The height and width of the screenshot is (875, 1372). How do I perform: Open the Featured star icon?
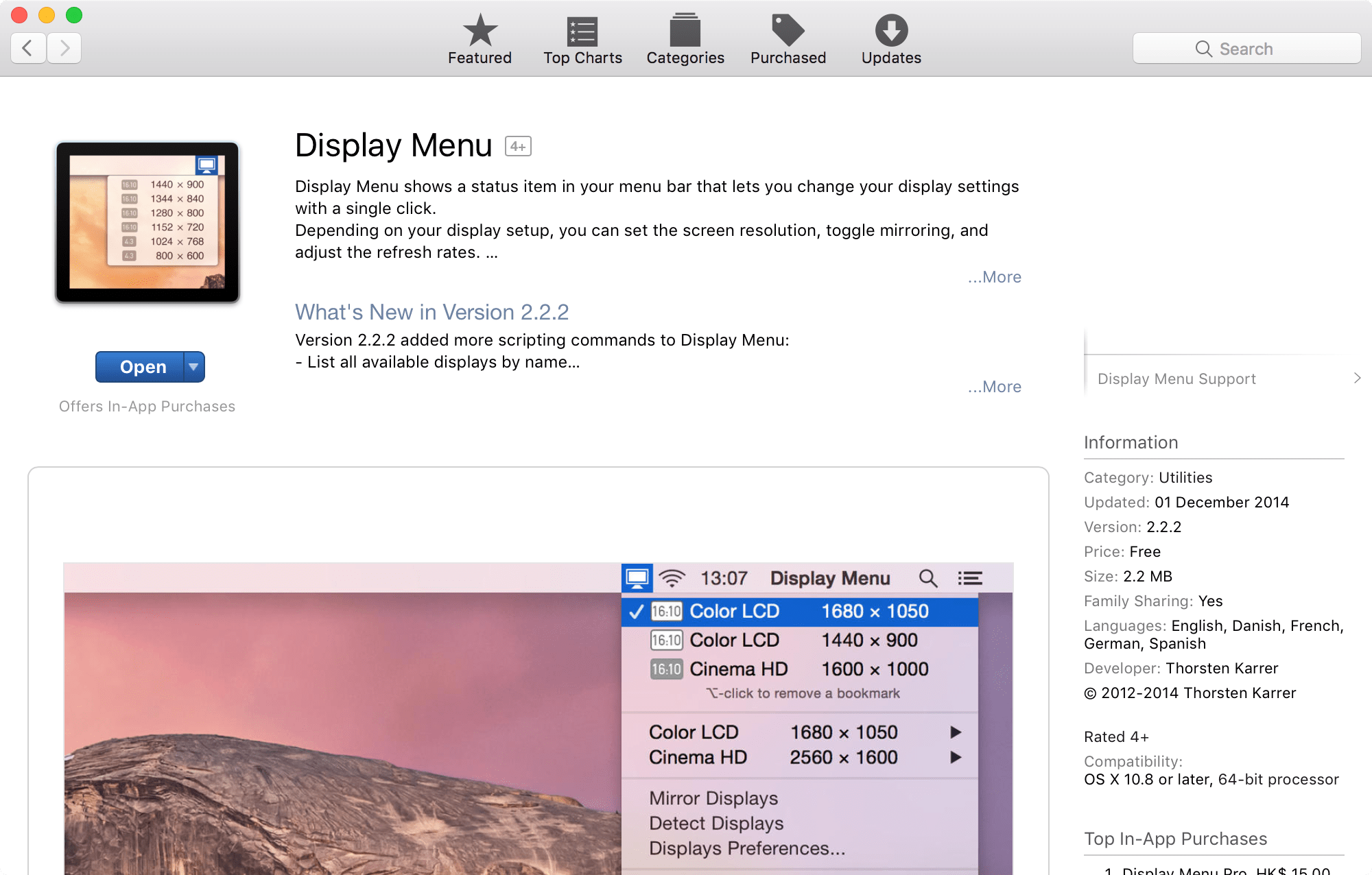pyautogui.click(x=480, y=31)
